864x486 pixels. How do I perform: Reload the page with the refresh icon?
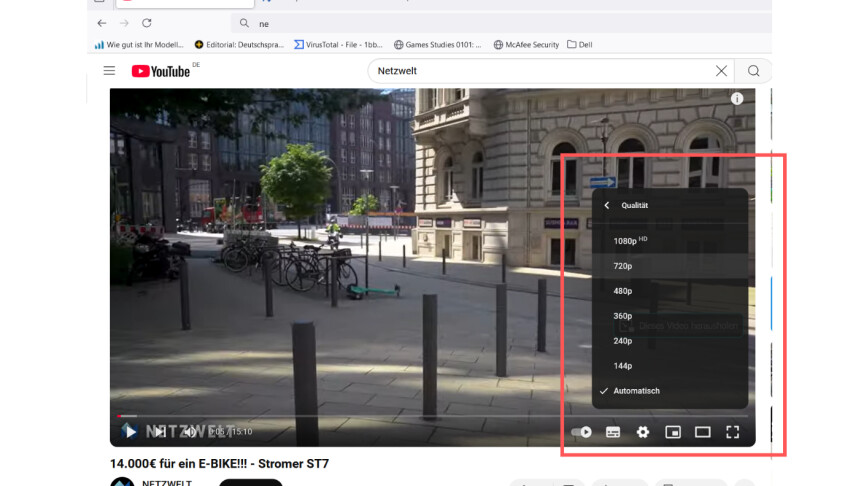click(147, 23)
